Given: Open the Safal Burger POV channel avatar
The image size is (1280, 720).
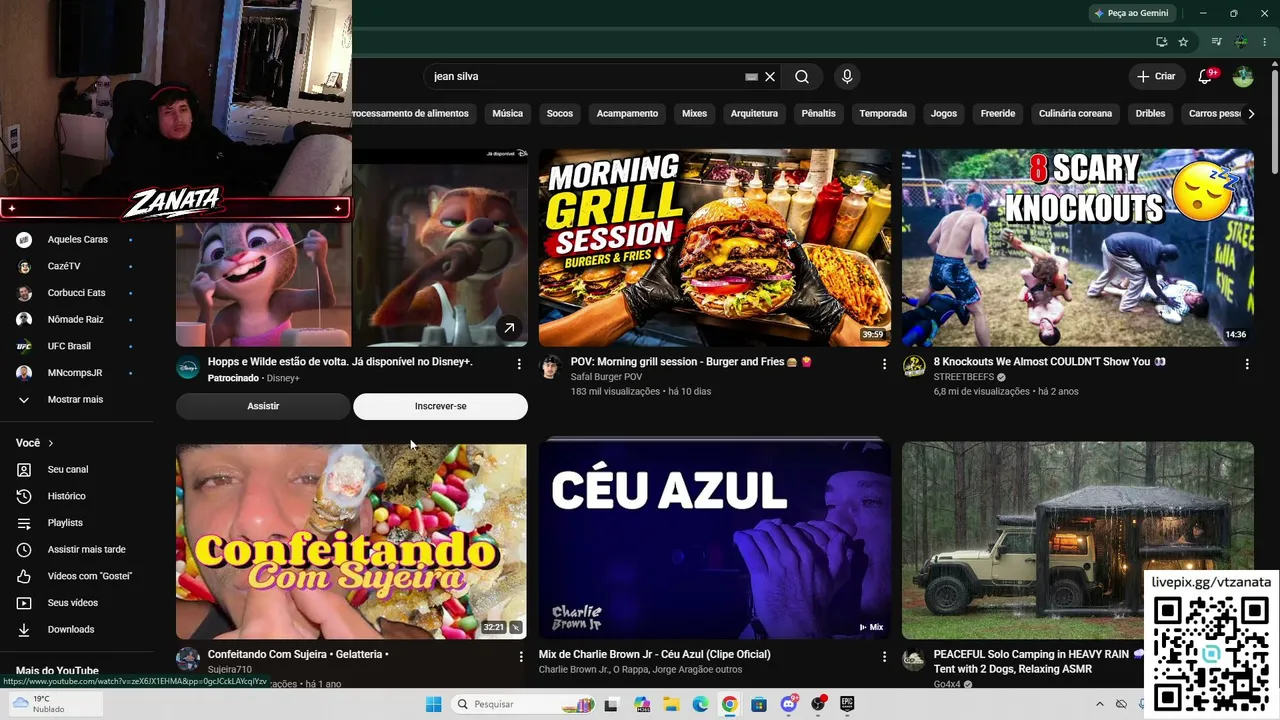Looking at the screenshot, I should pyautogui.click(x=550, y=367).
